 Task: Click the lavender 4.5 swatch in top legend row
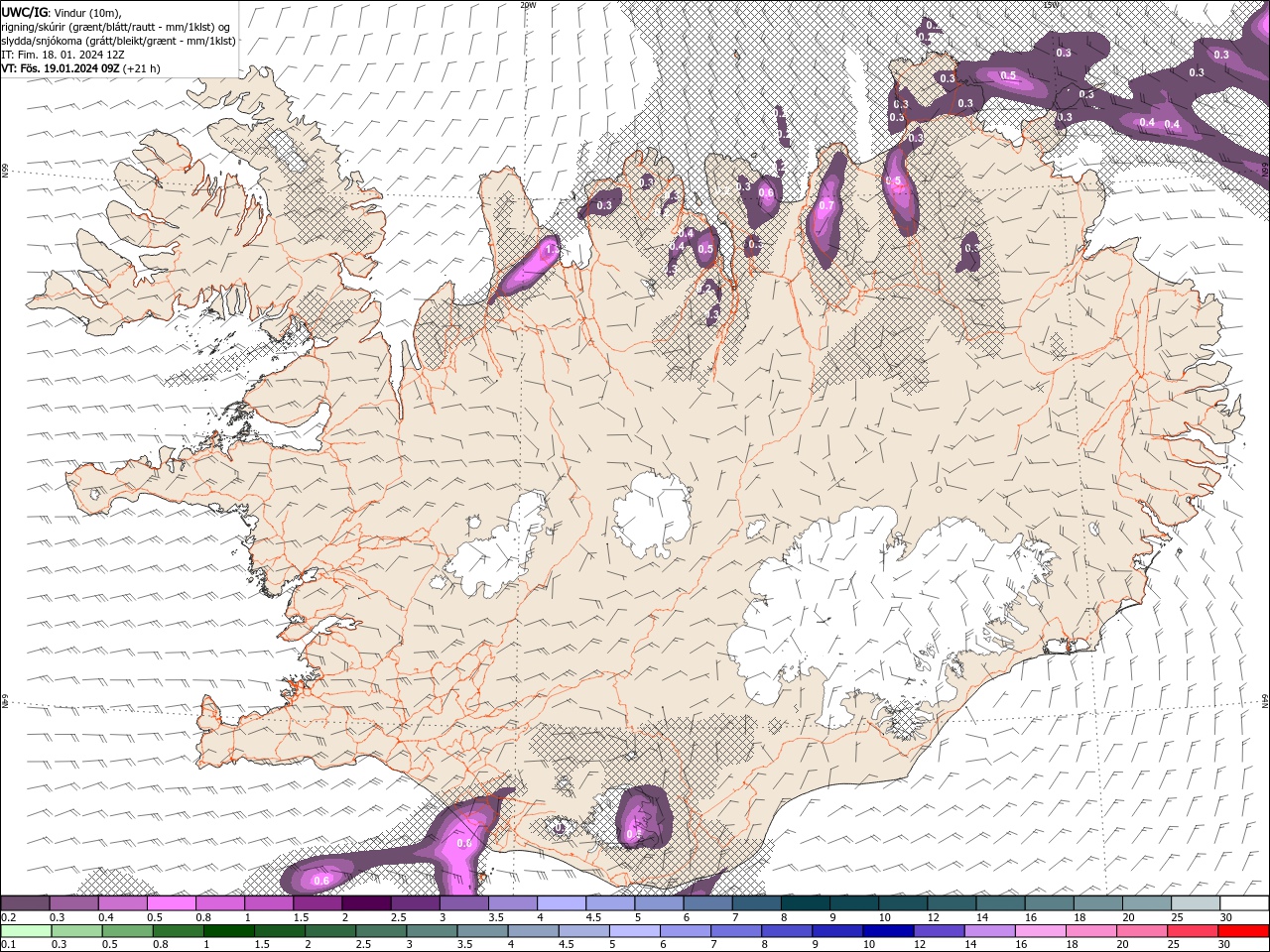(610, 903)
